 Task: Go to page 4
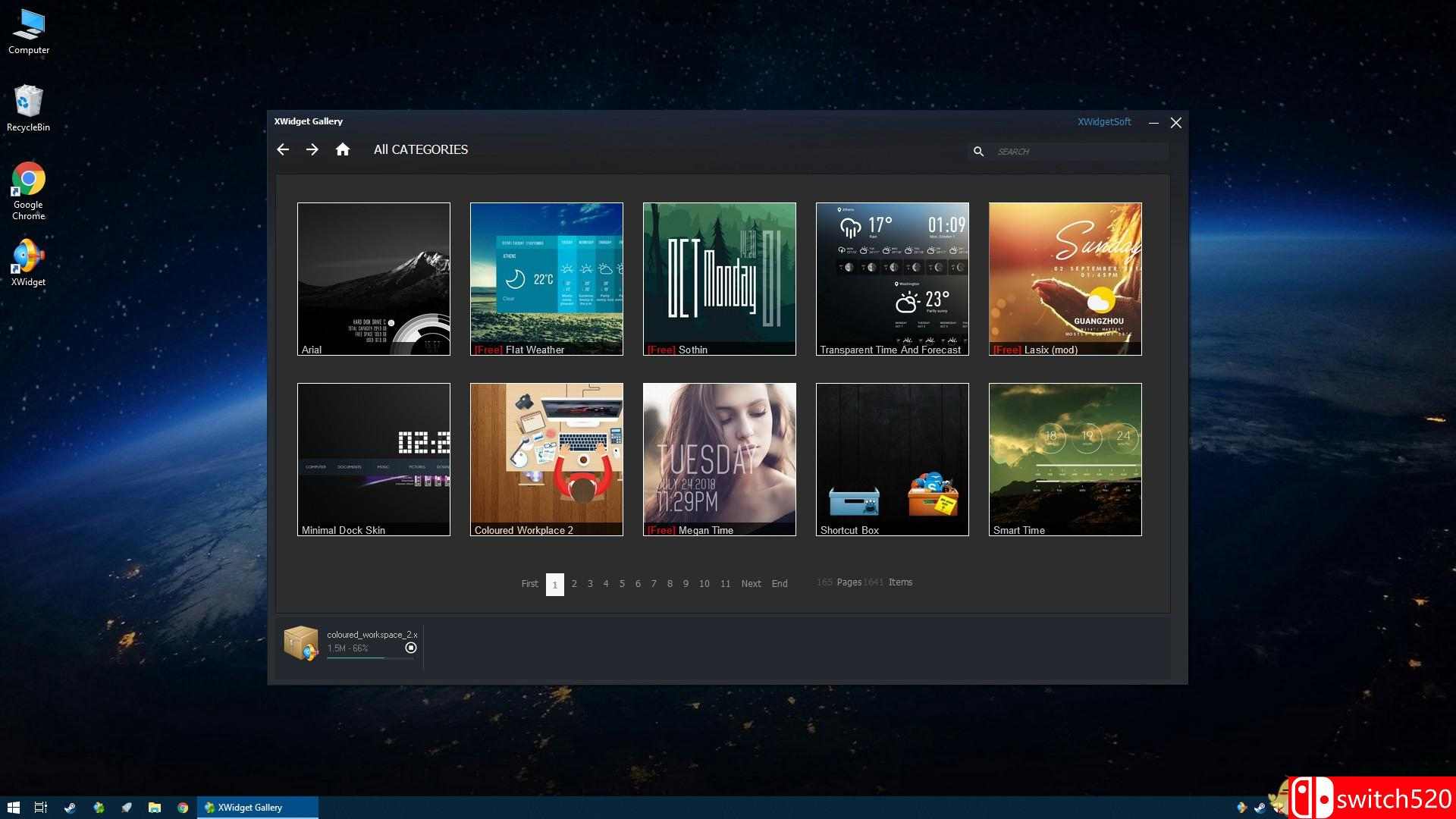[x=606, y=584]
